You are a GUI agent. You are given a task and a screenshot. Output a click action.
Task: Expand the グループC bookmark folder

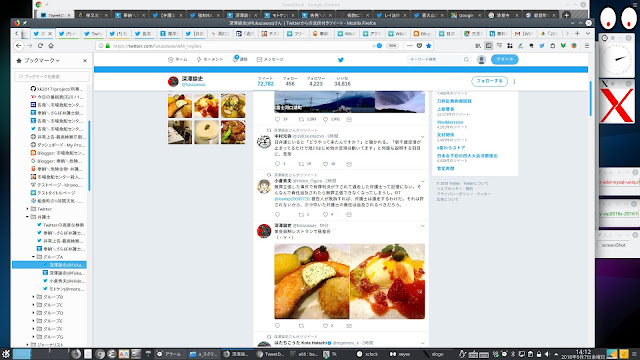[33, 305]
